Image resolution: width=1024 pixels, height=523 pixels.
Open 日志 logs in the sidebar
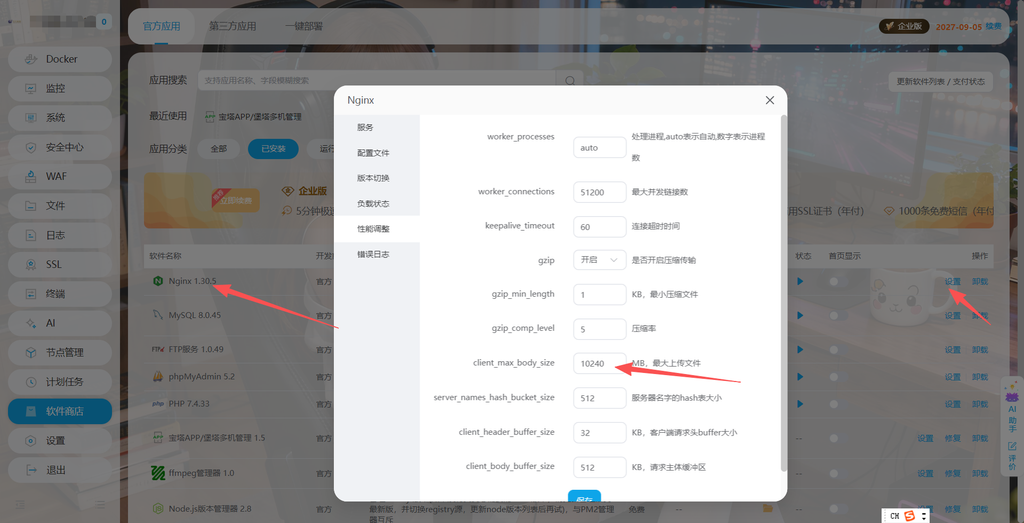(x=59, y=235)
